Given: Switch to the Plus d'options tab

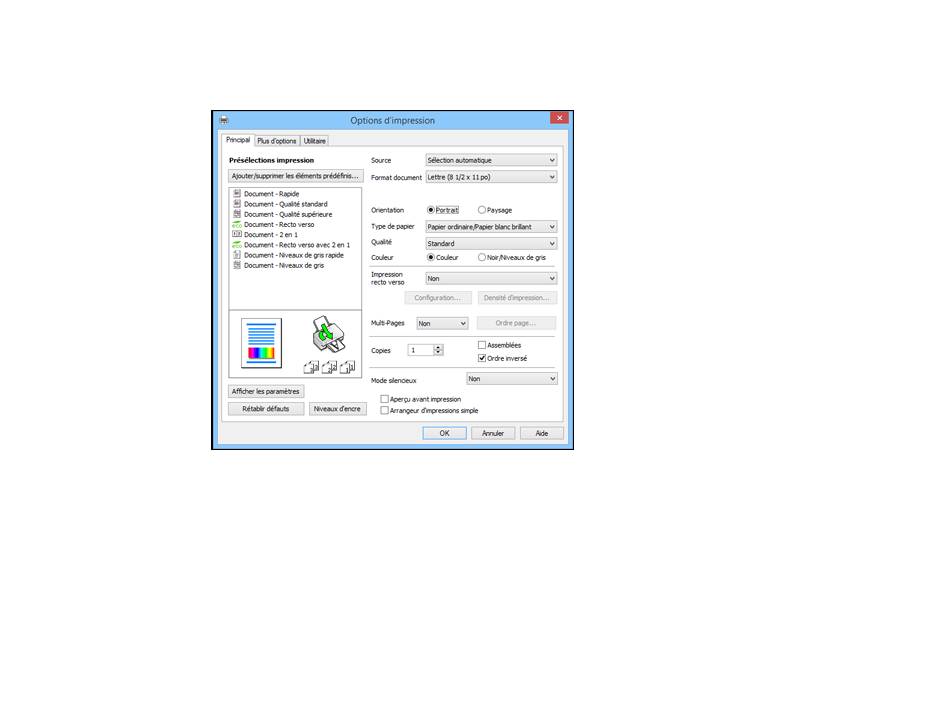Looking at the screenshot, I should 277,141.
